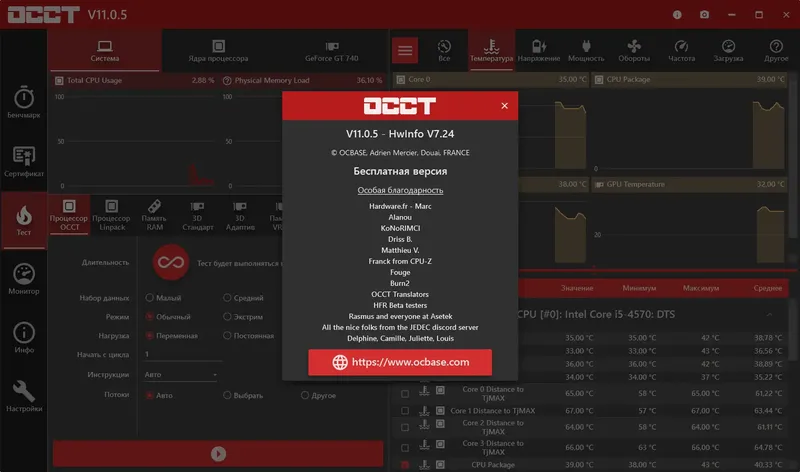Screen dimensions: 800x472
Task: Collapse CPU Intel Core i5-4570 DTS group
Action: [x=769, y=315]
